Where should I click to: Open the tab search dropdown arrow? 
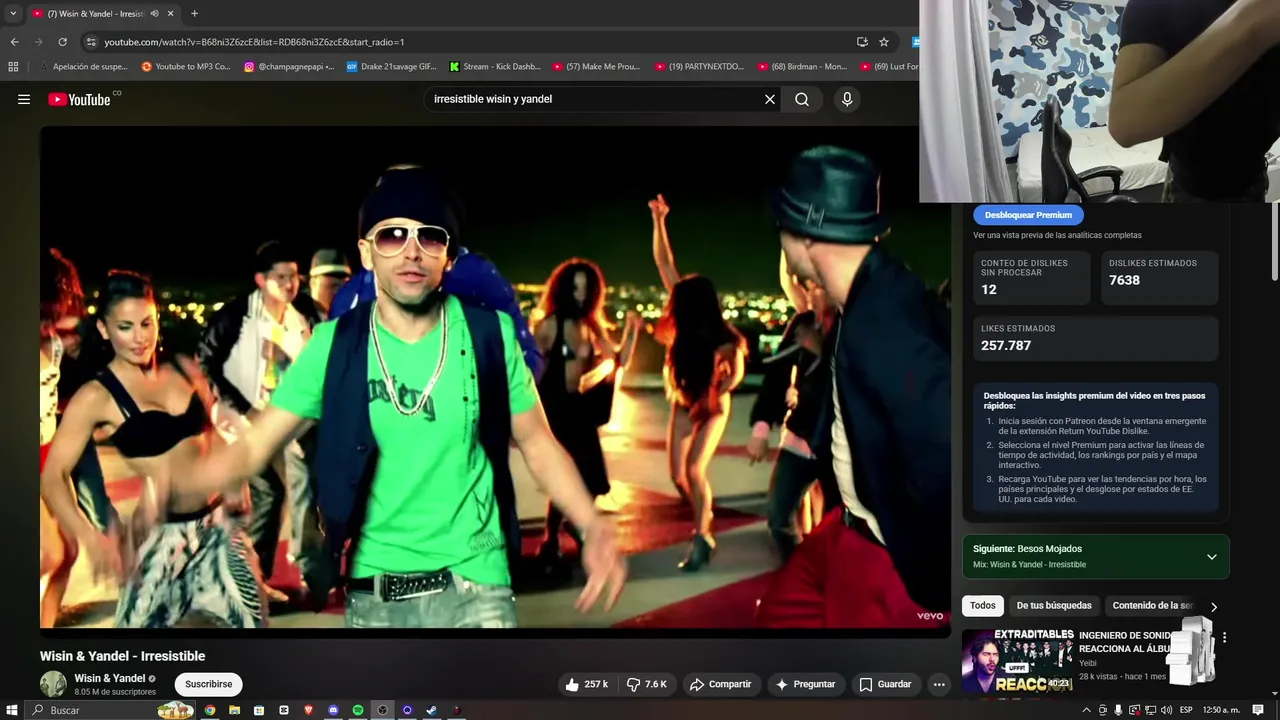pos(13,14)
